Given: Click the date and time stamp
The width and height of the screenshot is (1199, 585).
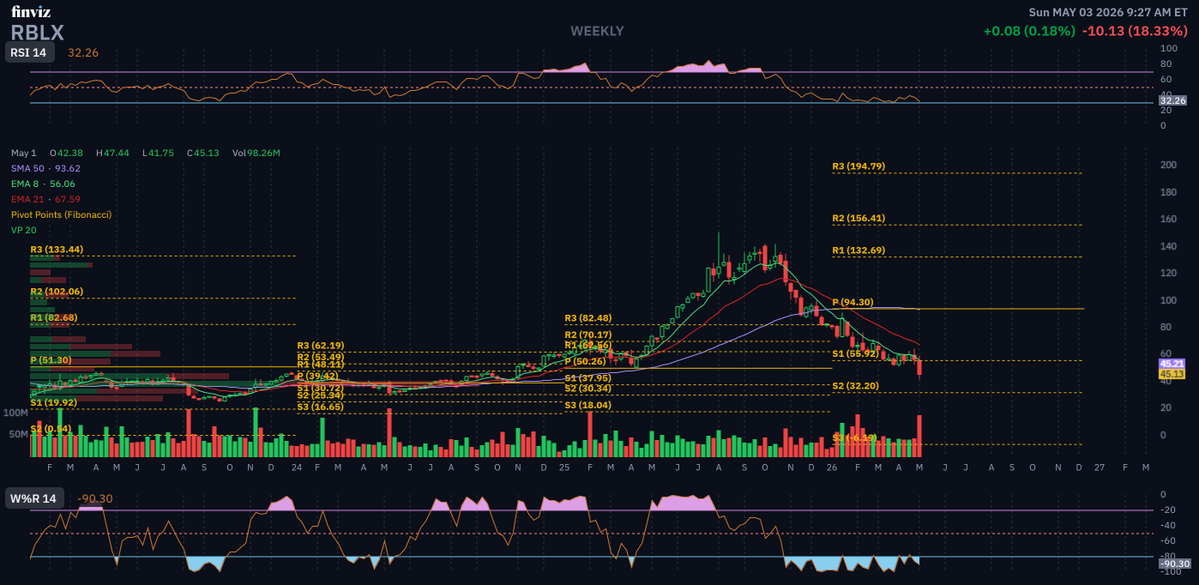Looking at the screenshot, I should 1107,11.
